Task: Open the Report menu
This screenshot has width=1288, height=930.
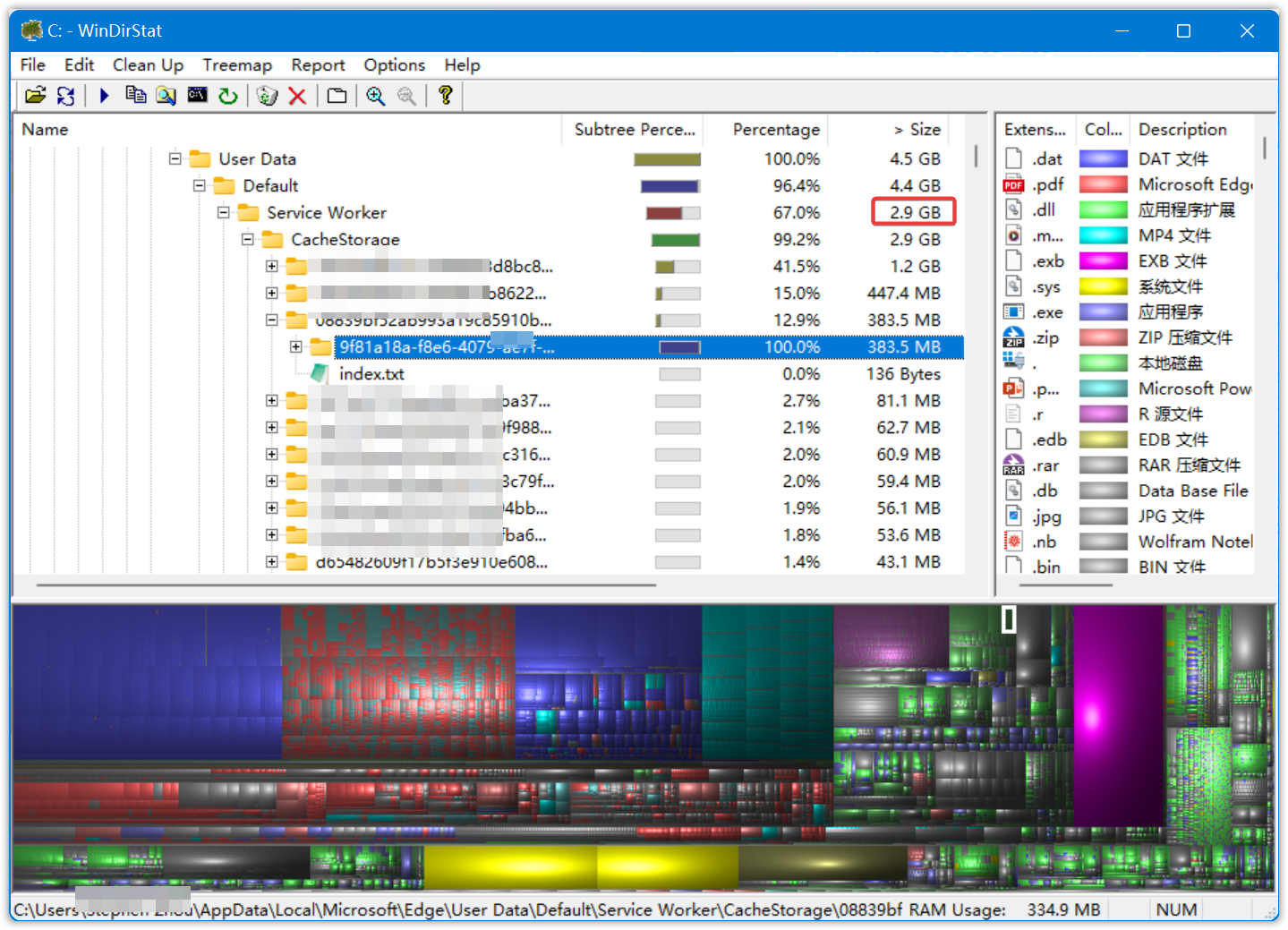Action: point(318,64)
